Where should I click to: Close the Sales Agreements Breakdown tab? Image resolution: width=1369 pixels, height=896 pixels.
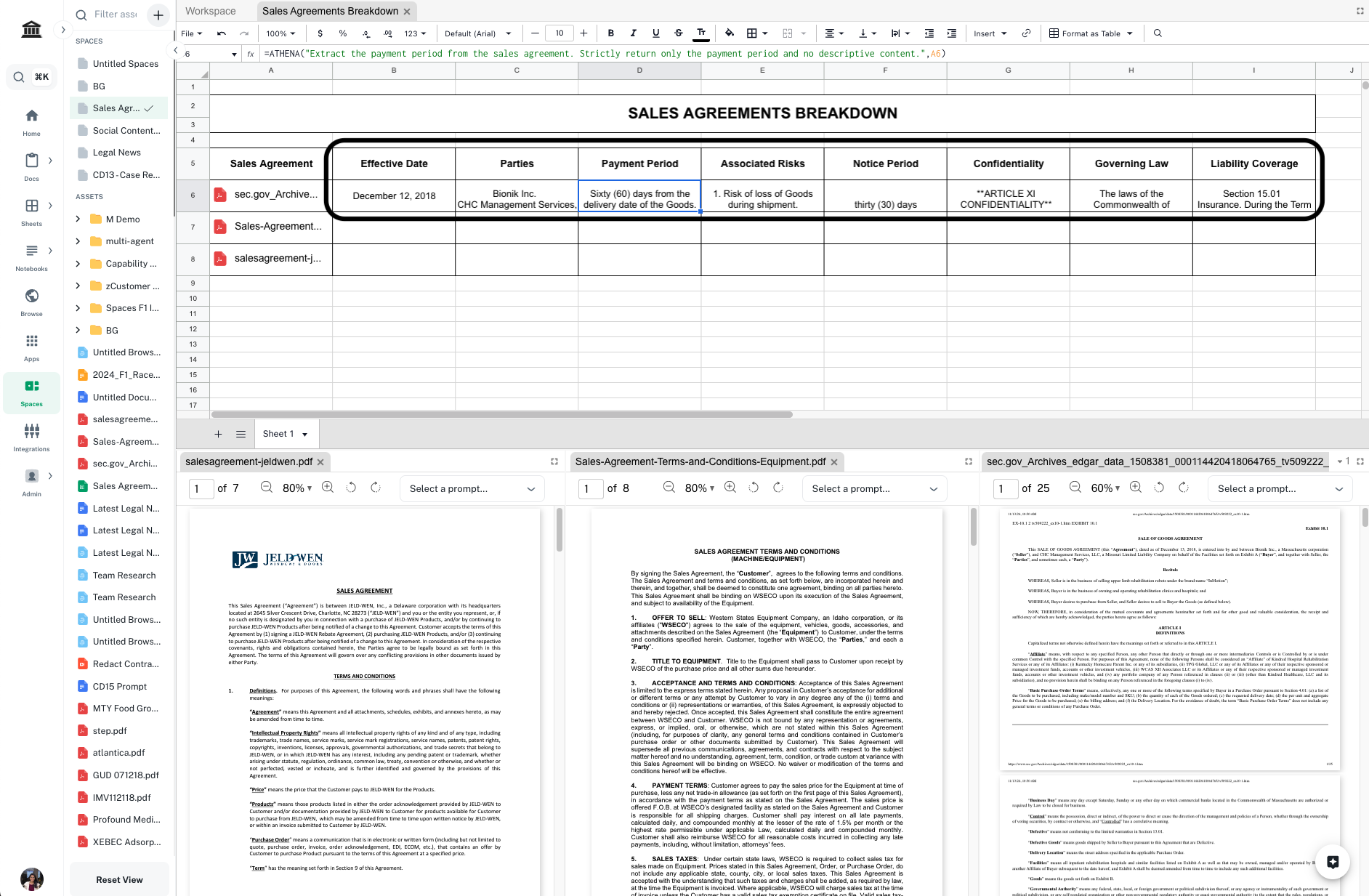[x=407, y=12]
